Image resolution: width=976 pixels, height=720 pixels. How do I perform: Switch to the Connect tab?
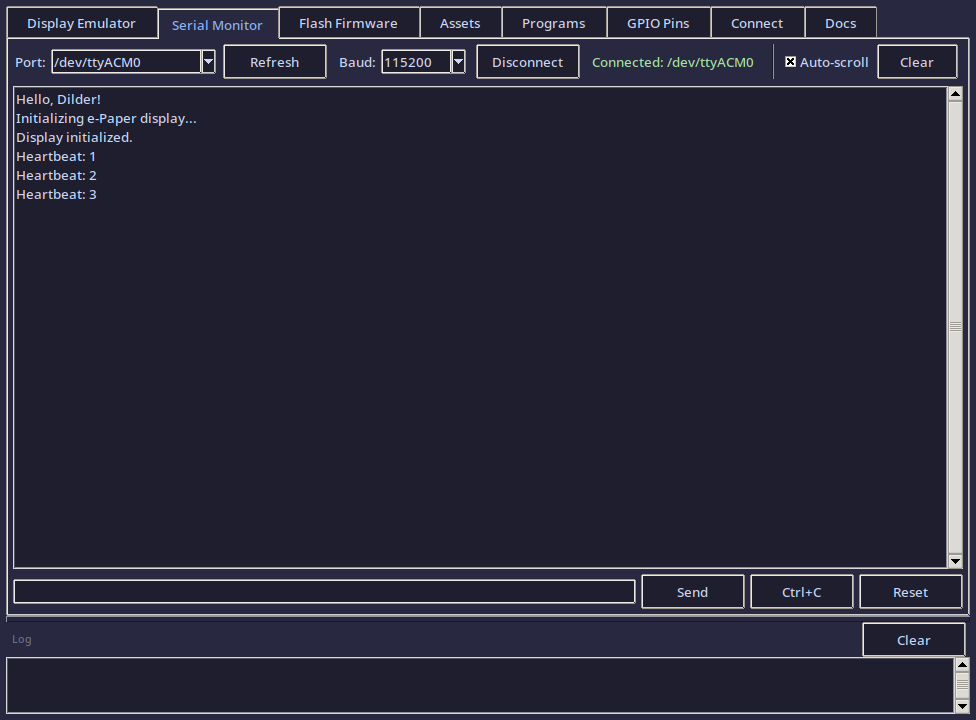click(757, 22)
